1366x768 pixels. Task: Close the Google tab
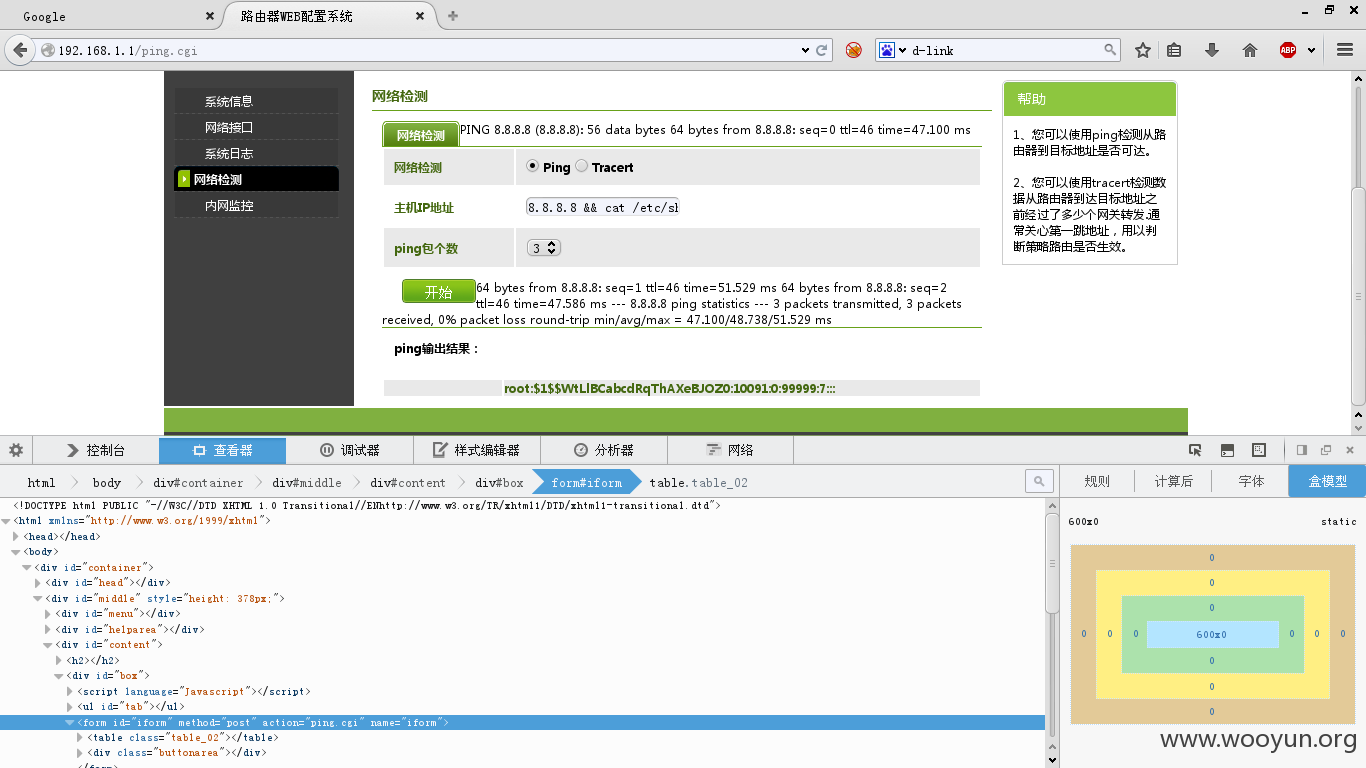click(209, 16)
